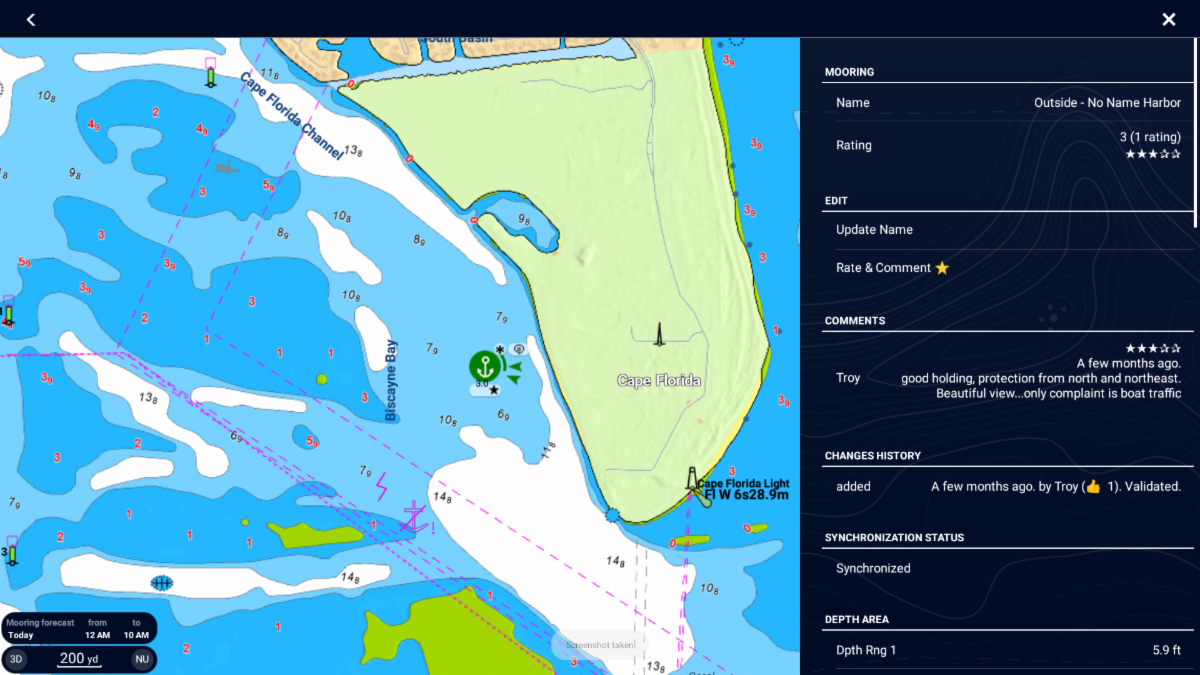Screen dimensions: 1200x675
Task: Open Mooring forecast Today selector
Action: [x=38, y=629]
